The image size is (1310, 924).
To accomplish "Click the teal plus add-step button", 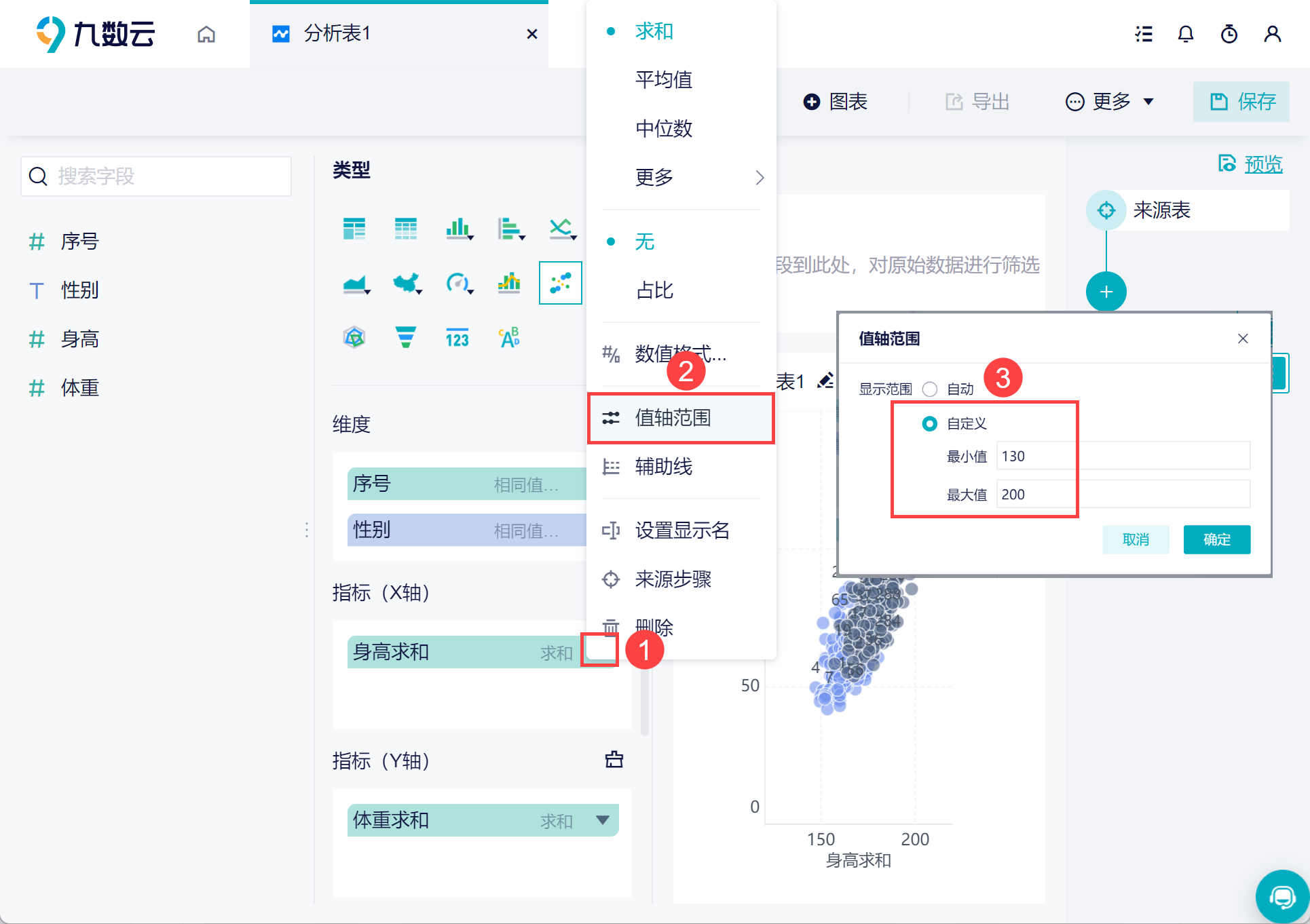I will click(x=1106, y=292).
